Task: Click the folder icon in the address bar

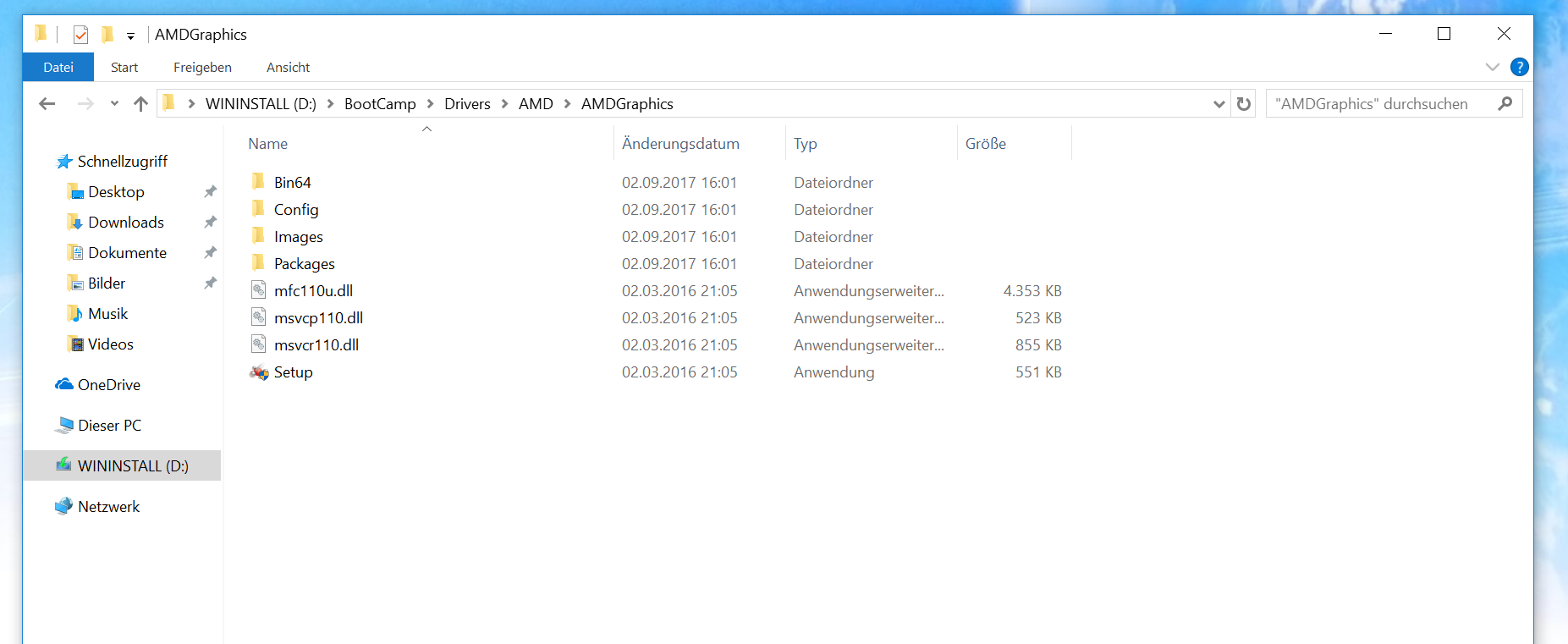Action: (x=168, y=103)
